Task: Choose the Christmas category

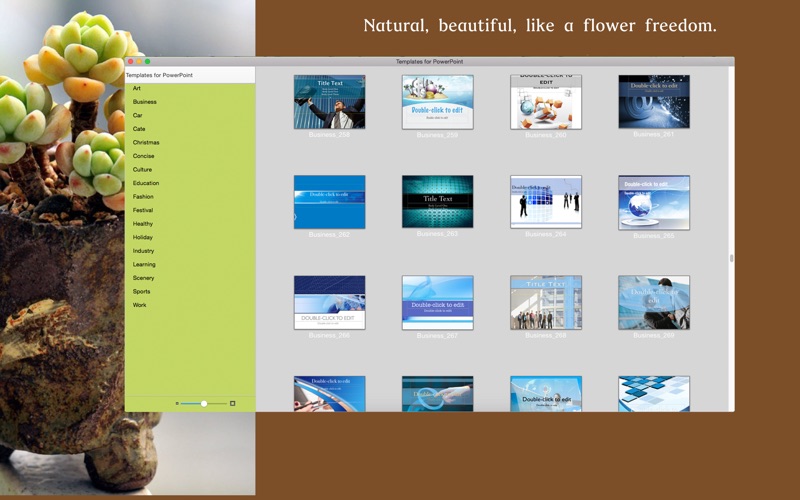Action: pos(146,142)
